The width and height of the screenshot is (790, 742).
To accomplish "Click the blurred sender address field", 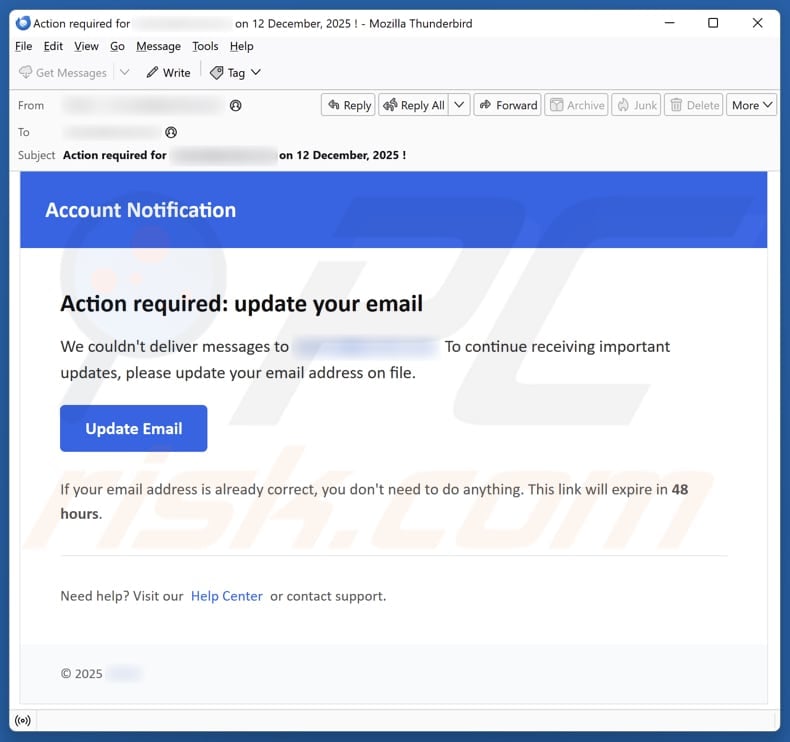I will click(x=144, y=105).
